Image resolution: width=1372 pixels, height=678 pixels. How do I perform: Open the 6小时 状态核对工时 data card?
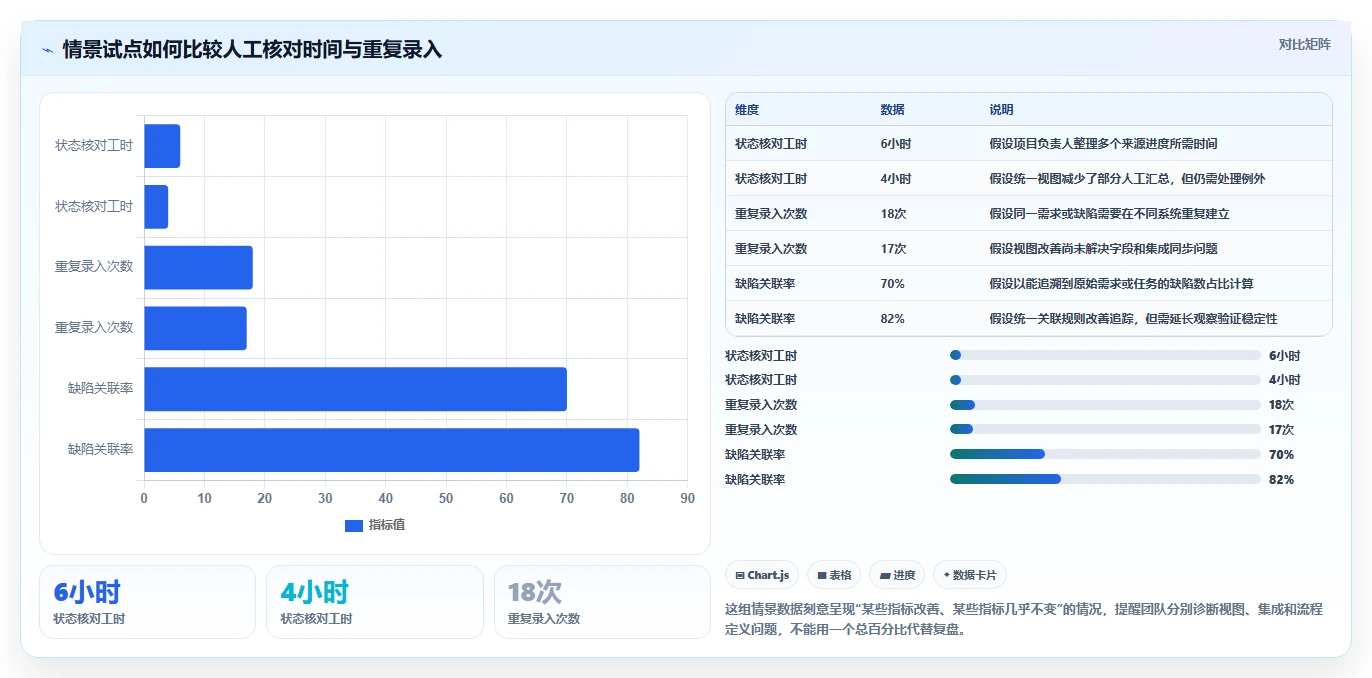[147, 602]
